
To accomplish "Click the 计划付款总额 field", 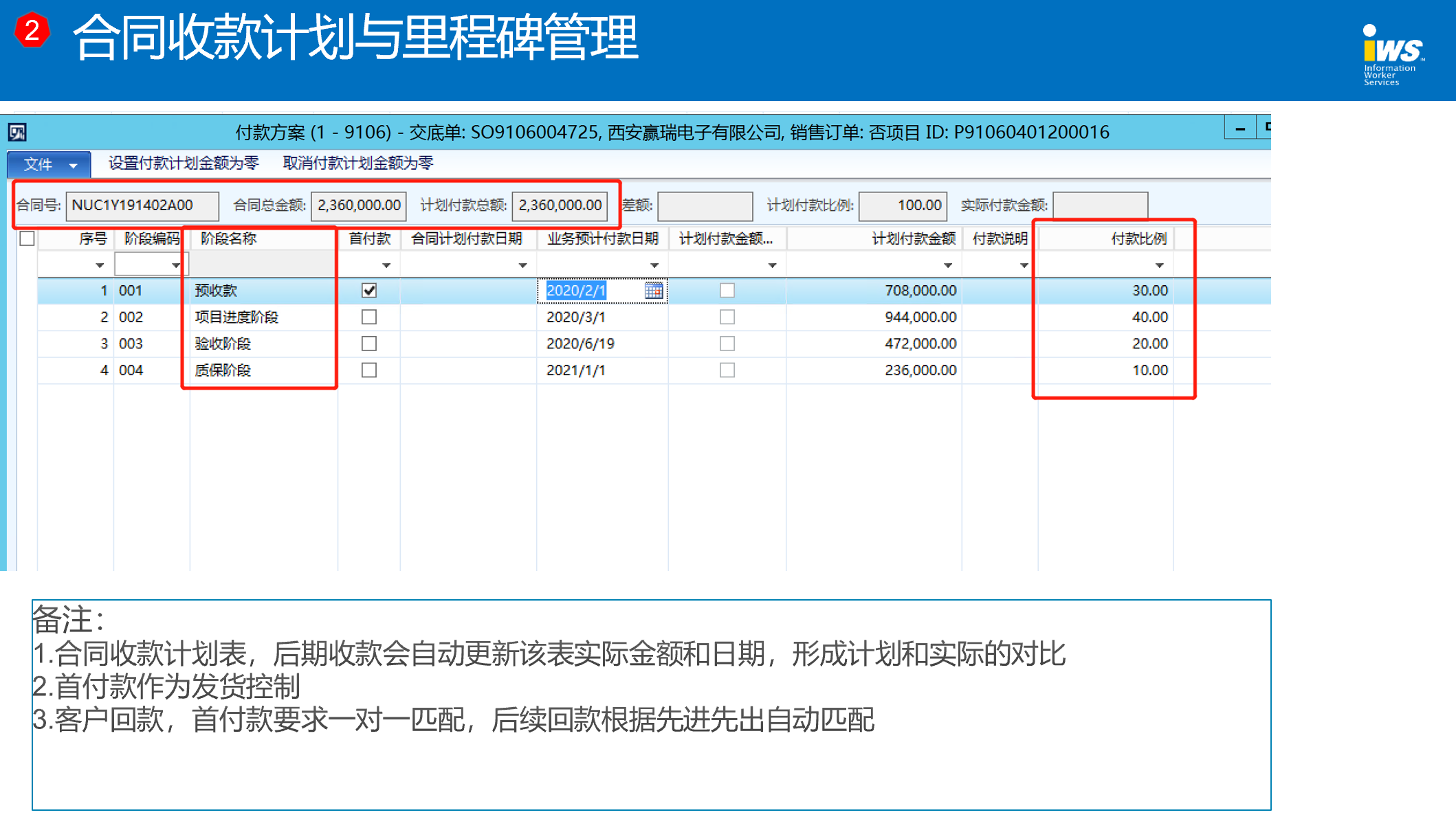I will click(560, 205).
